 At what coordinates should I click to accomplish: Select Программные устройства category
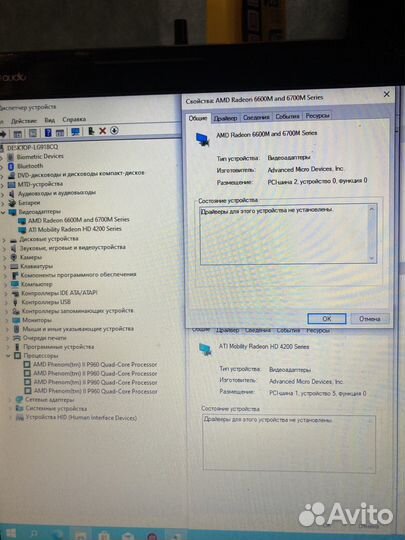point(58,347)
